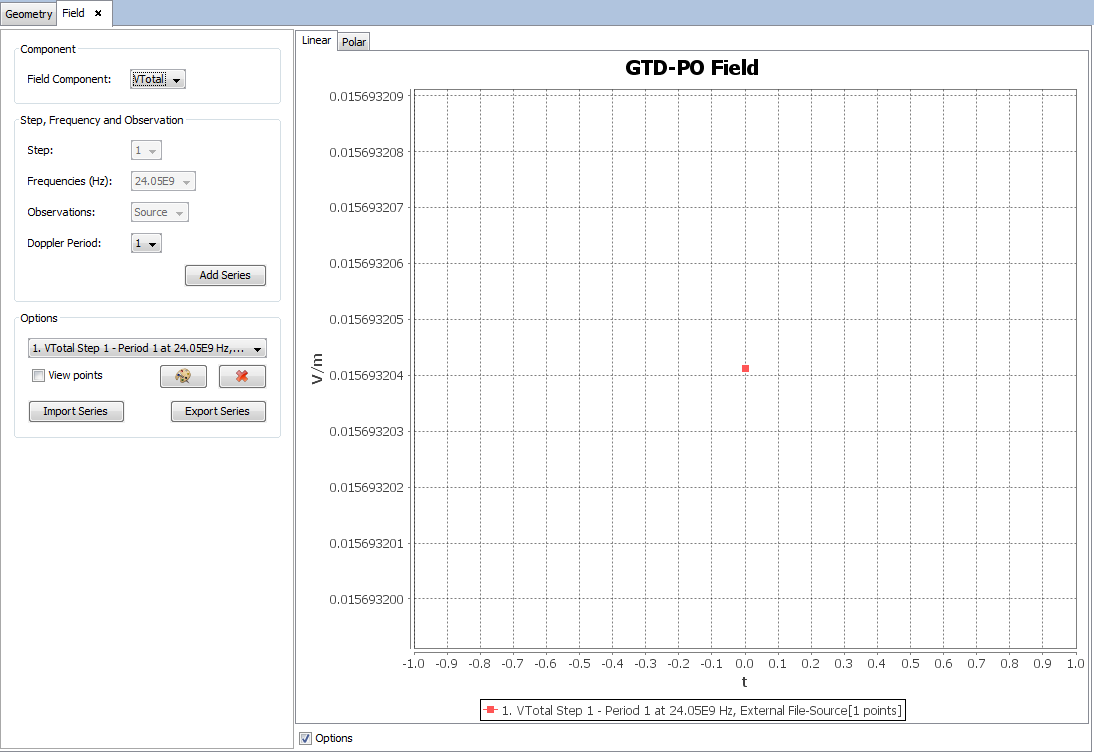
Task: Expand the Doppler Period dropdown
Action: (x=146, y=243)
